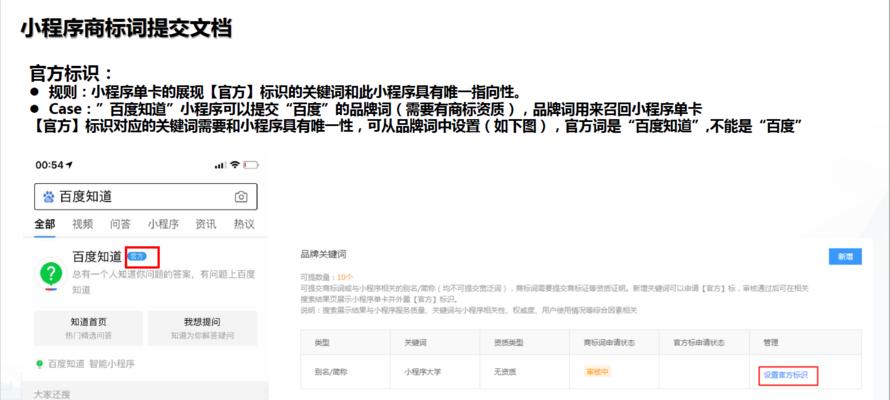Image resolution: width=890 pixels, height=400 pixels.
Task: Switch to the 小程序 tab
Action: (163, 224)
